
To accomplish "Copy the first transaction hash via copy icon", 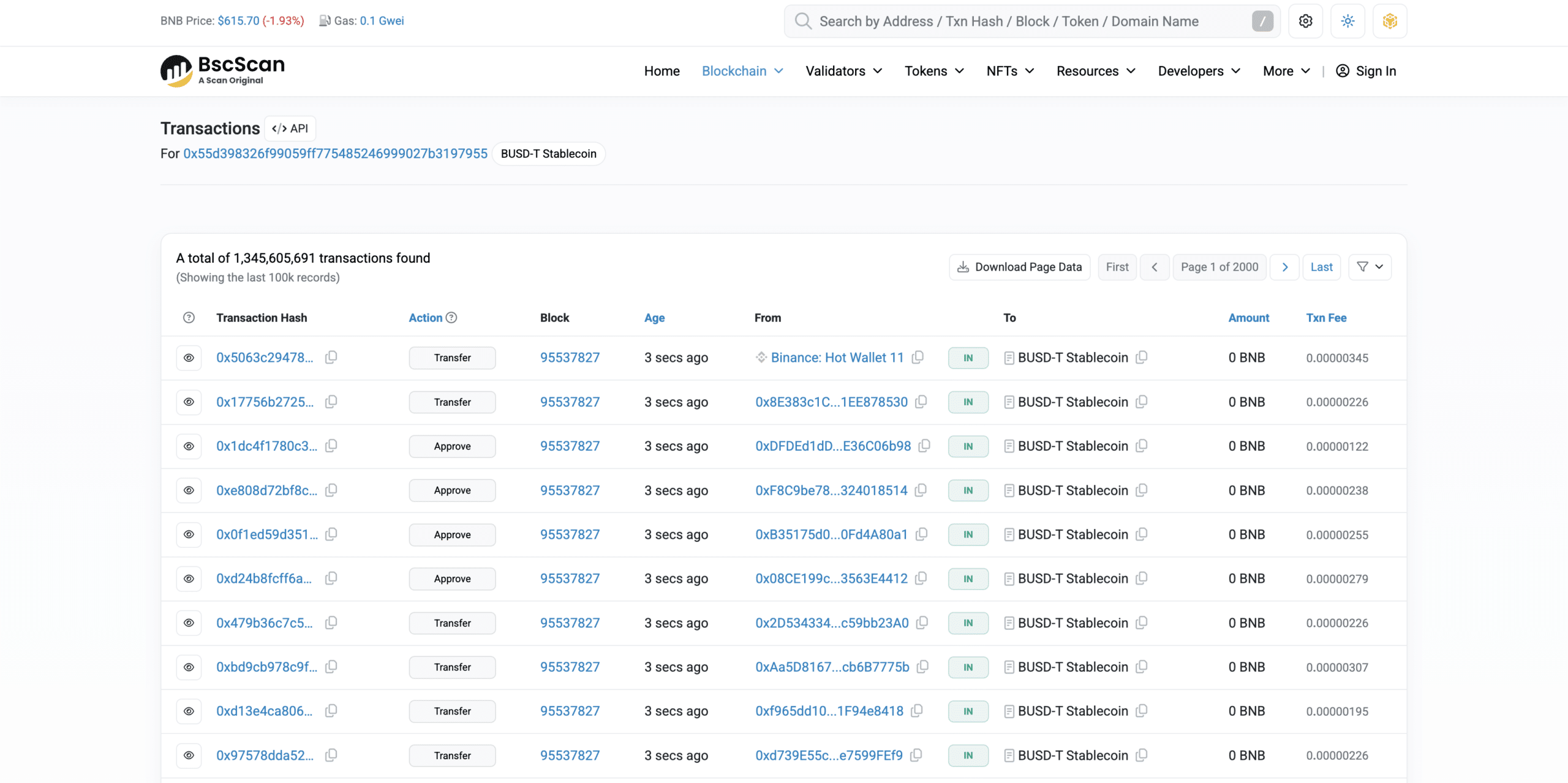I will click(x=331, y=358).
